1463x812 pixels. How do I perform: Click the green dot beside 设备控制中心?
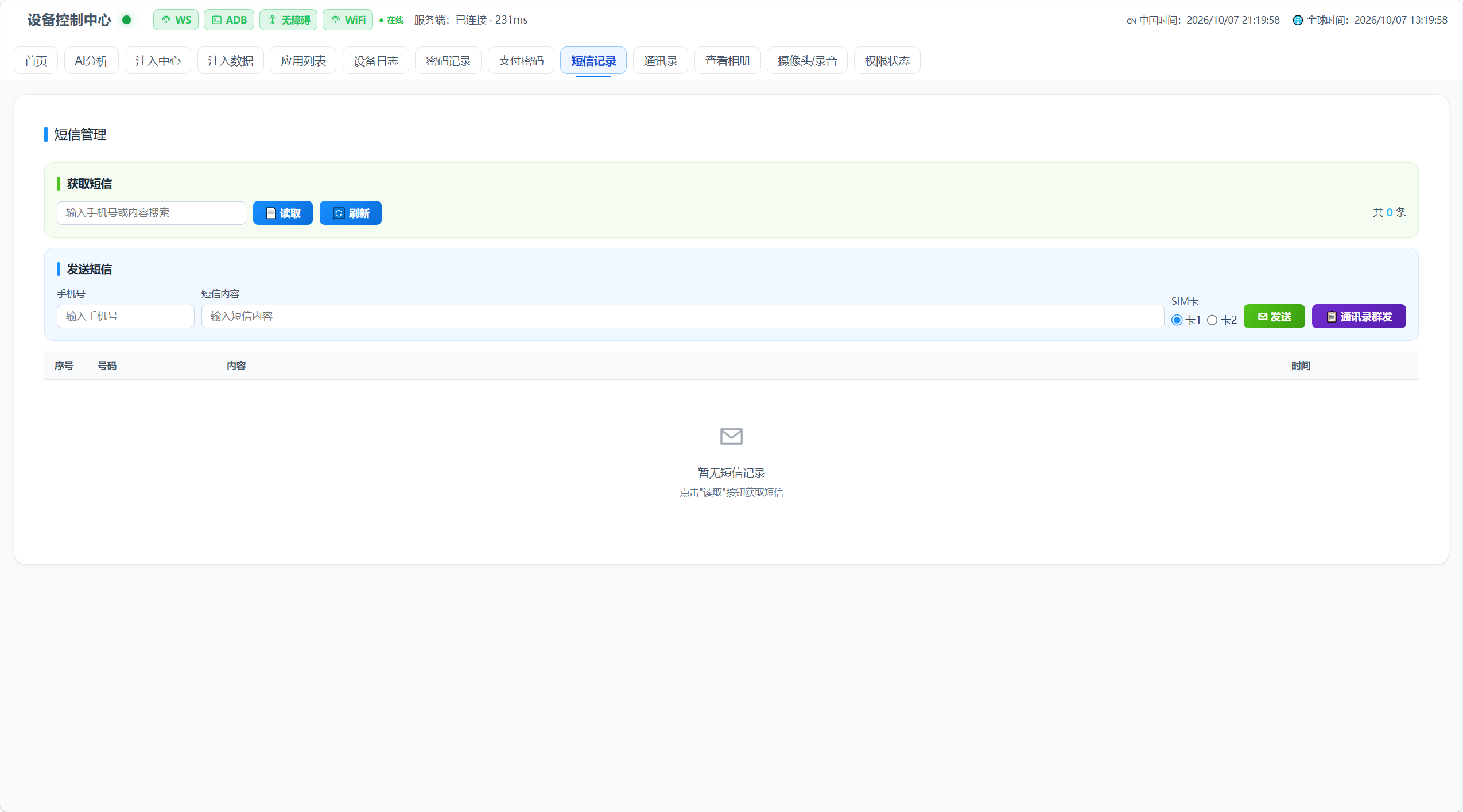pyautogui.click(x=127, y=20)
